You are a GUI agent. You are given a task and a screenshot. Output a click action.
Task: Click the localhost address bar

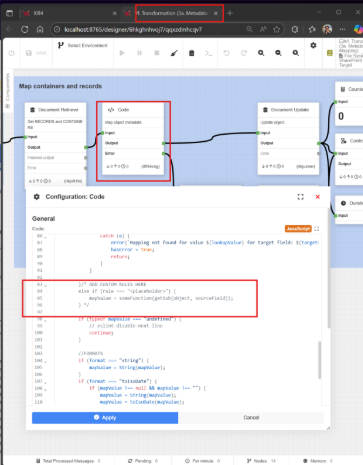[133, 29]
